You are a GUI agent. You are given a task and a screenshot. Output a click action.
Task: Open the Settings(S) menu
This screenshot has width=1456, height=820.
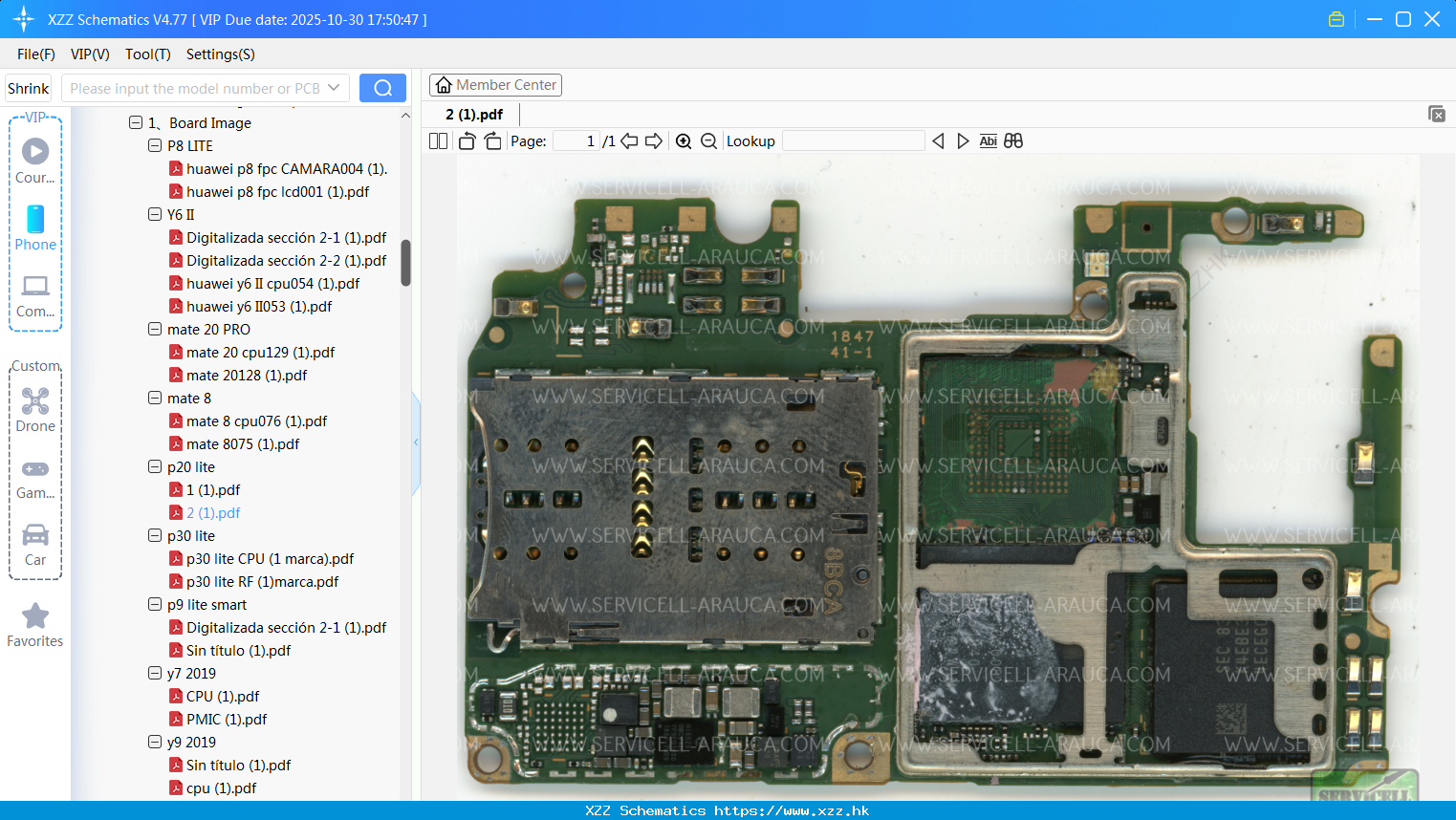point(221,54)
